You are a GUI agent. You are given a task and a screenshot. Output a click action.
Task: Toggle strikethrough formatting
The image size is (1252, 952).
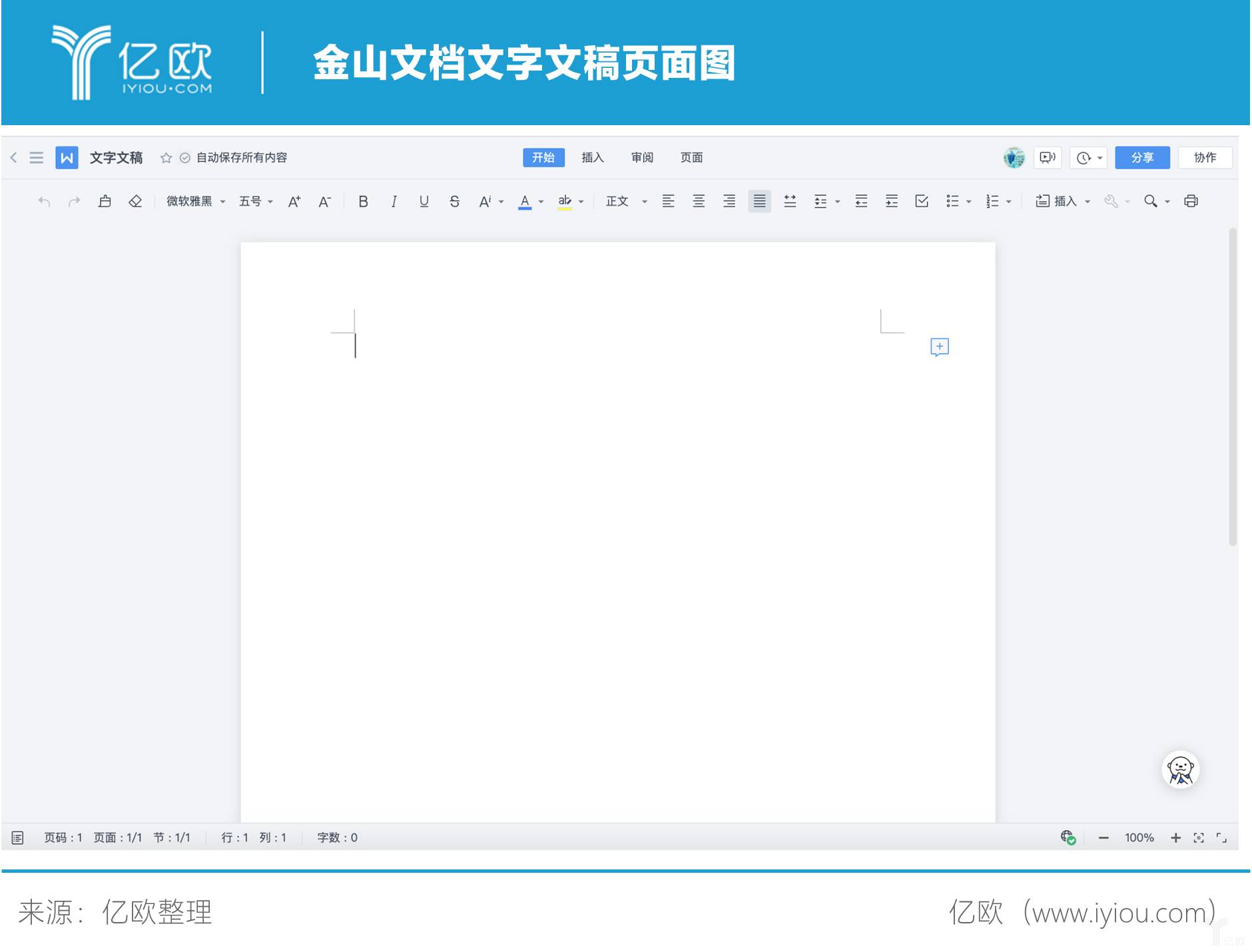pos(455,201)
